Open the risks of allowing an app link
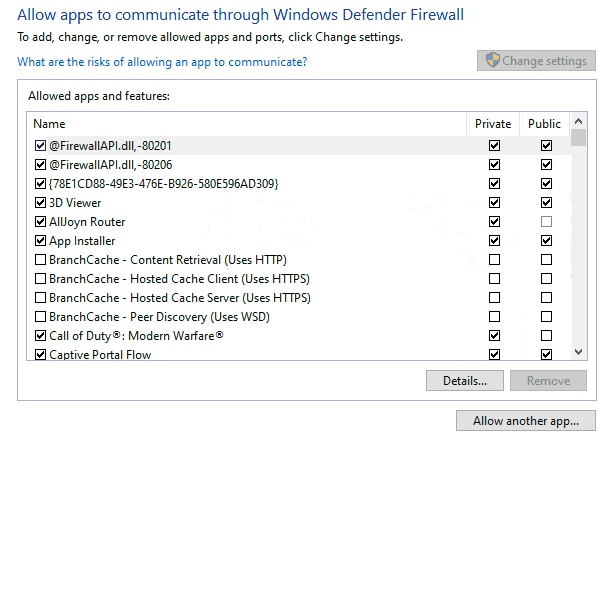Image resolution: width=600 pixels, height=603 pixels. pos(162,62)
